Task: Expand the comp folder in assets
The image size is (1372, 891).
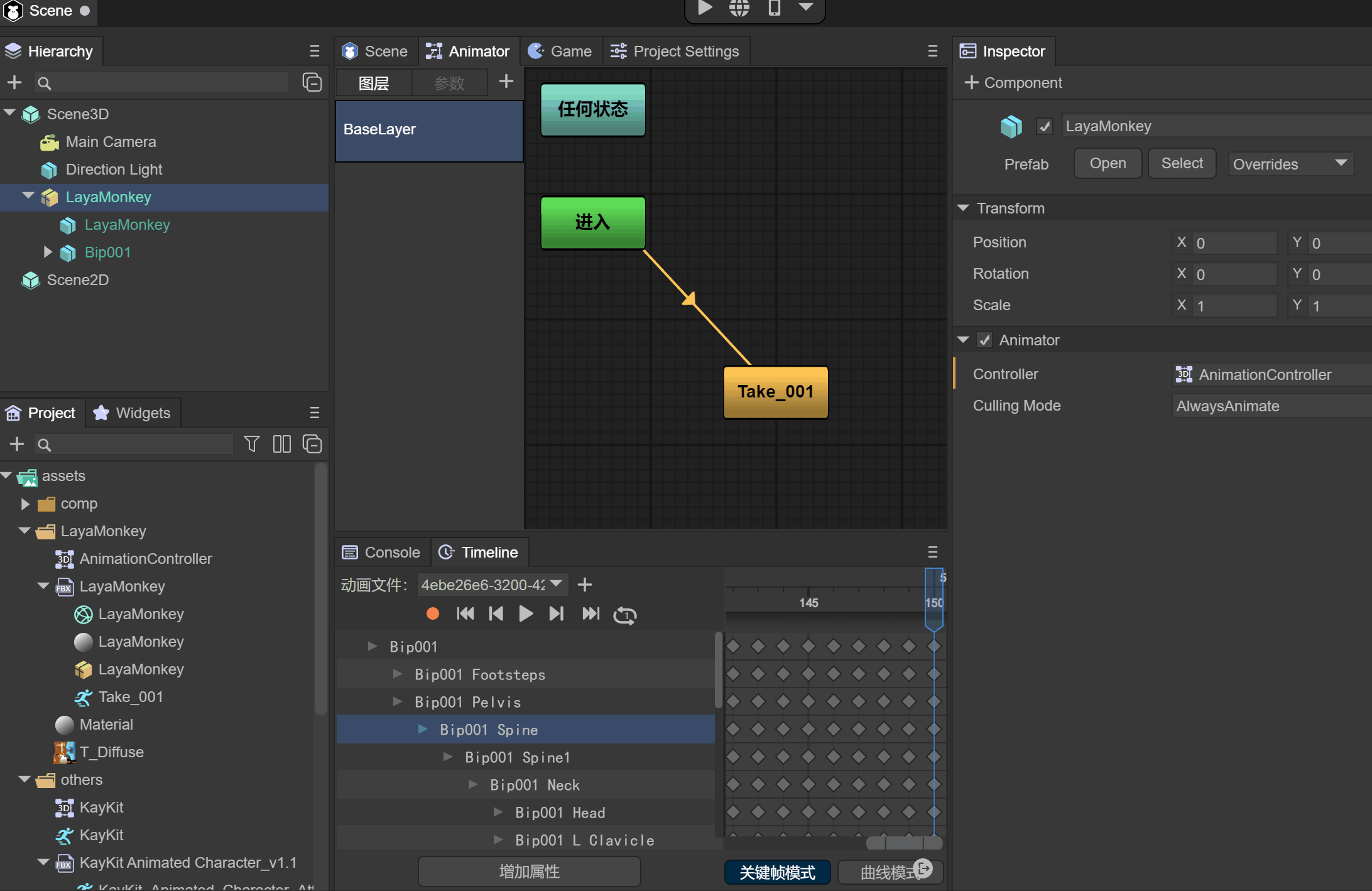Action: tap(25, 504)
